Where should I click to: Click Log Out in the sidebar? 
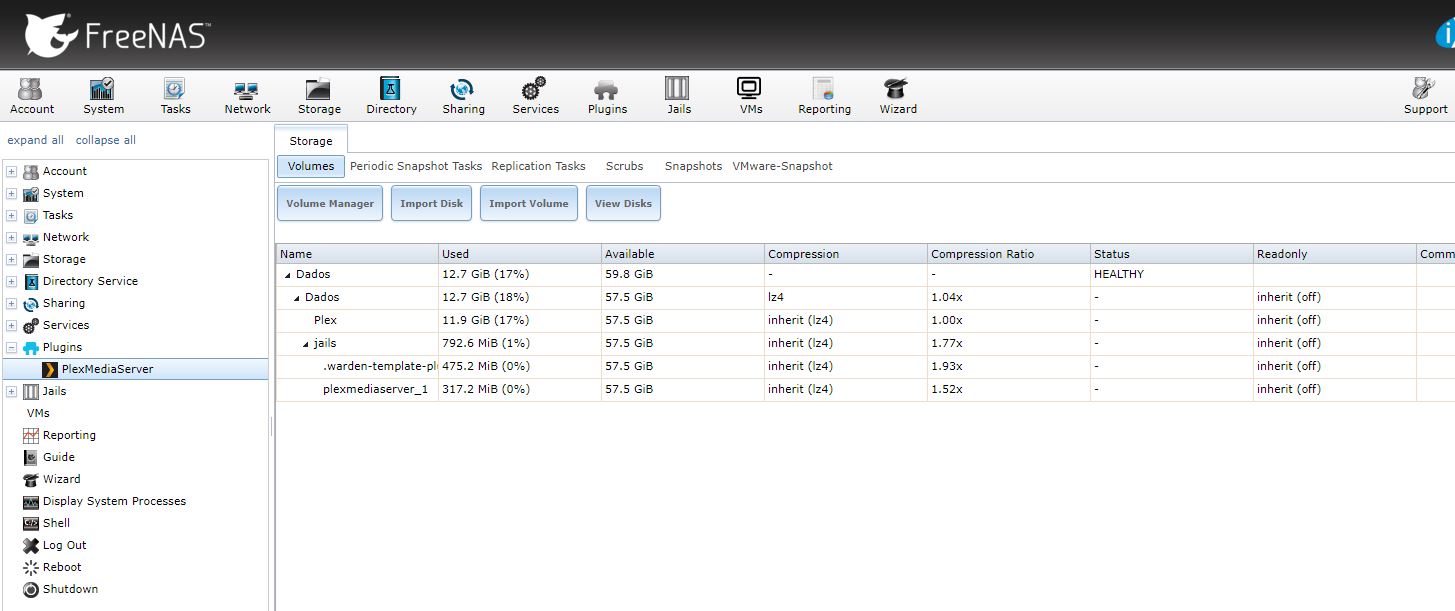[64, 545]
